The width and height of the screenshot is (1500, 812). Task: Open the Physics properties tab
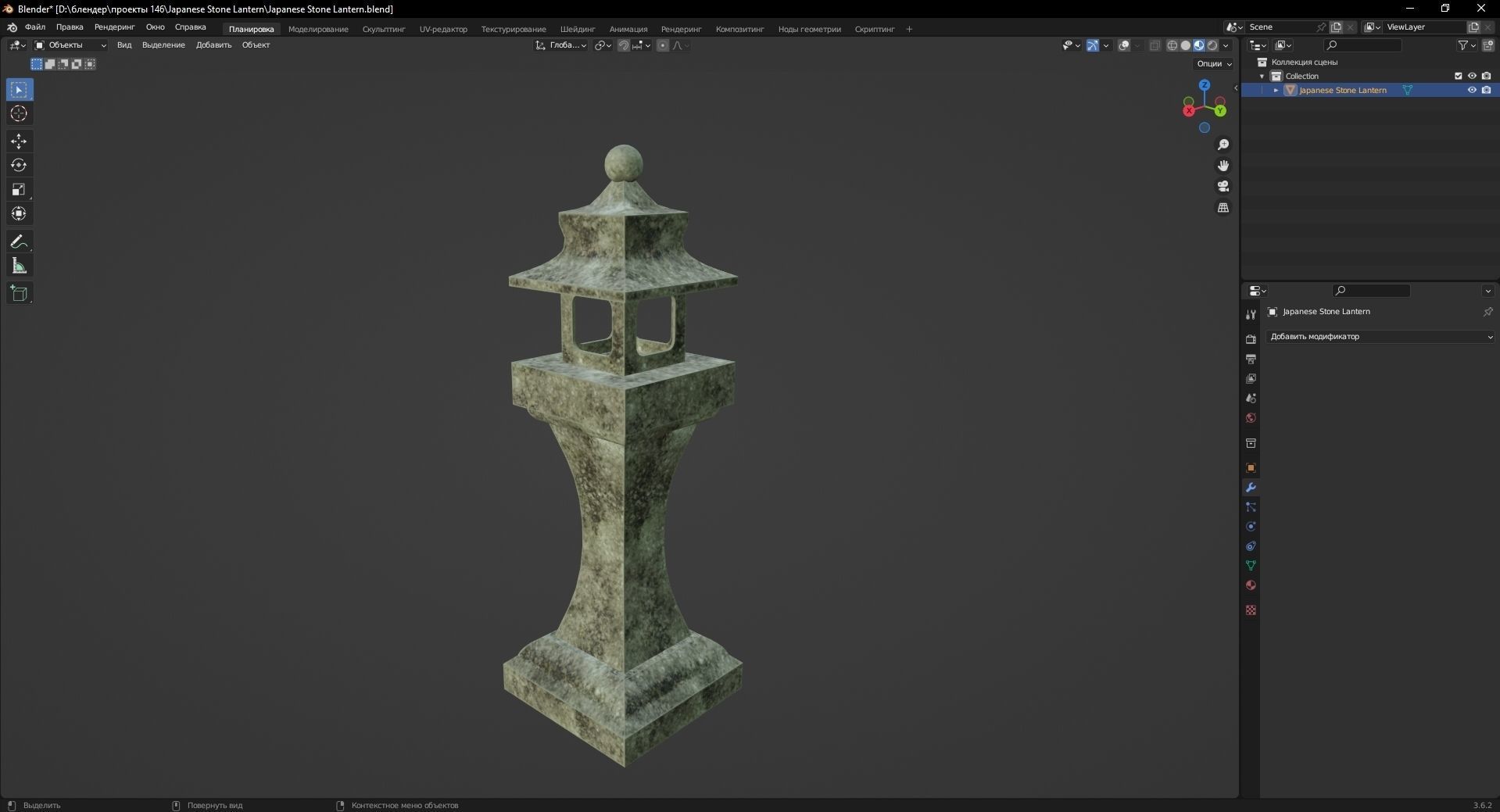(x=1251, y=527)
